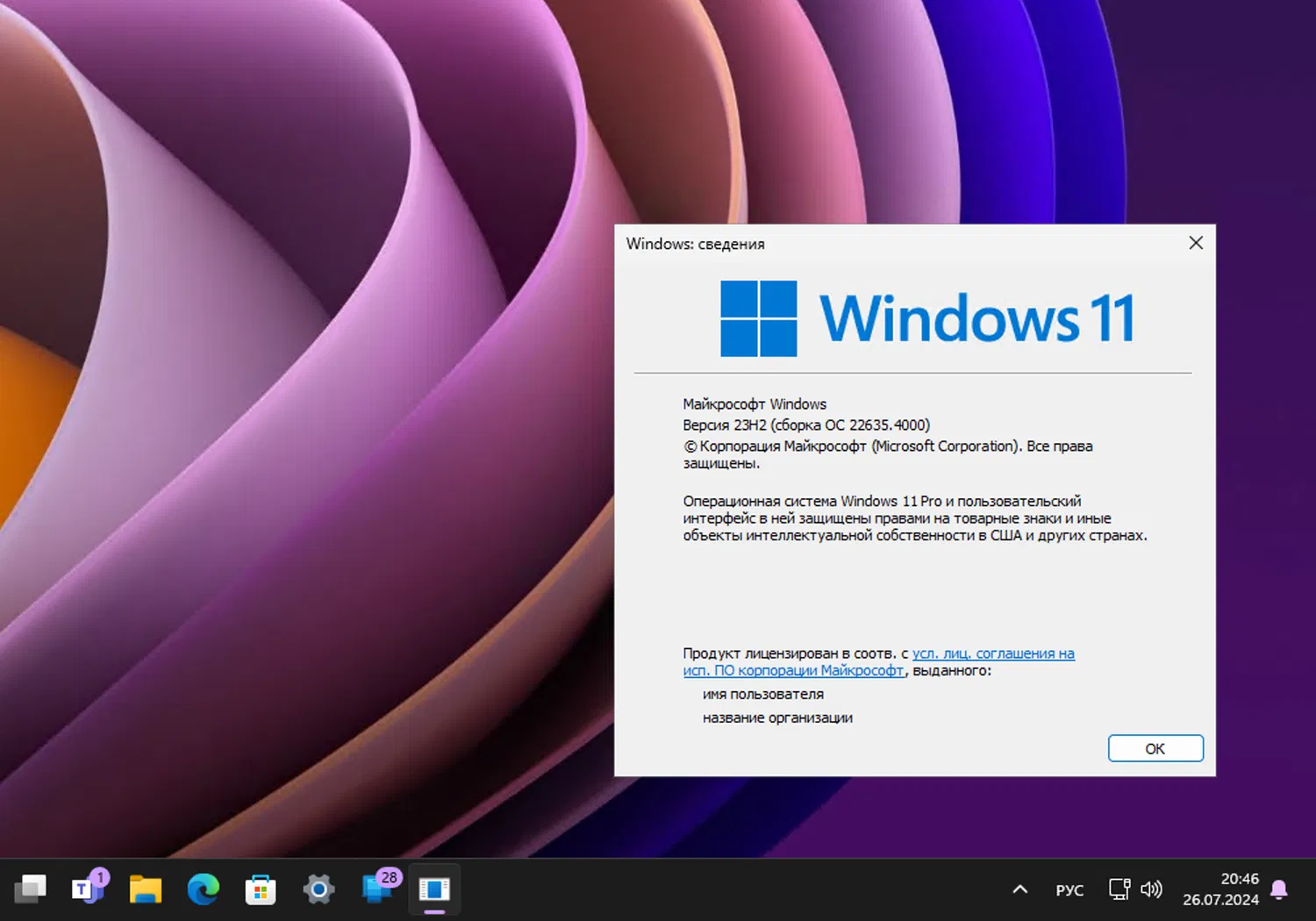Open Microsoft Teams showing the notification badge
Image resolution: width=1316 pixels, height=921 pixels.
coord(85,889)
